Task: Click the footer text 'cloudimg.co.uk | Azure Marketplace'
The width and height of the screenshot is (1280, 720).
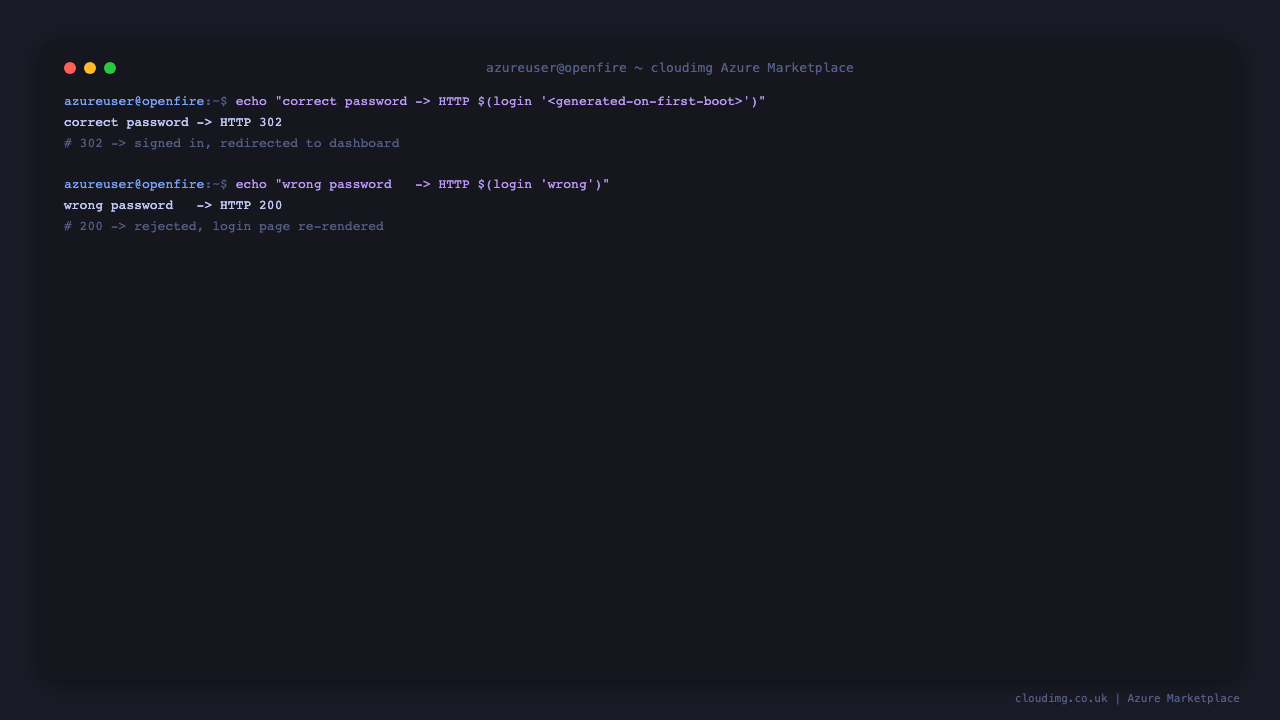Action: 1127,699
